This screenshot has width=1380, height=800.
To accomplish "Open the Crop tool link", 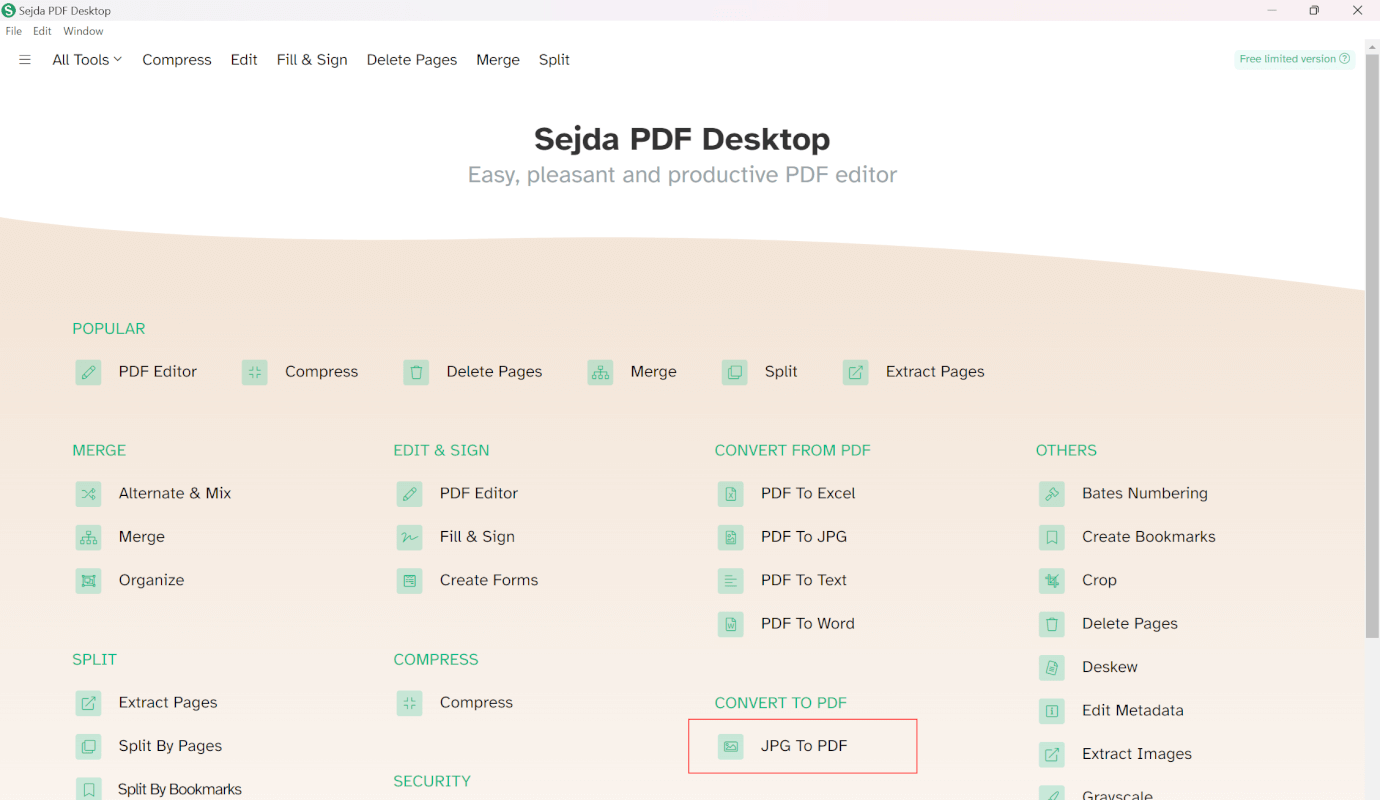I will point(1099,580).
